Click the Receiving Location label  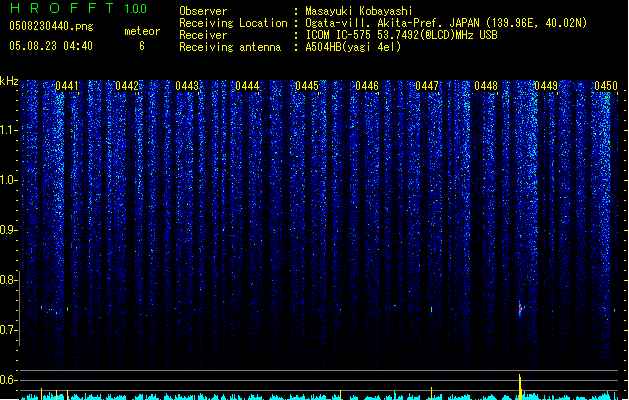pos(233,23)
